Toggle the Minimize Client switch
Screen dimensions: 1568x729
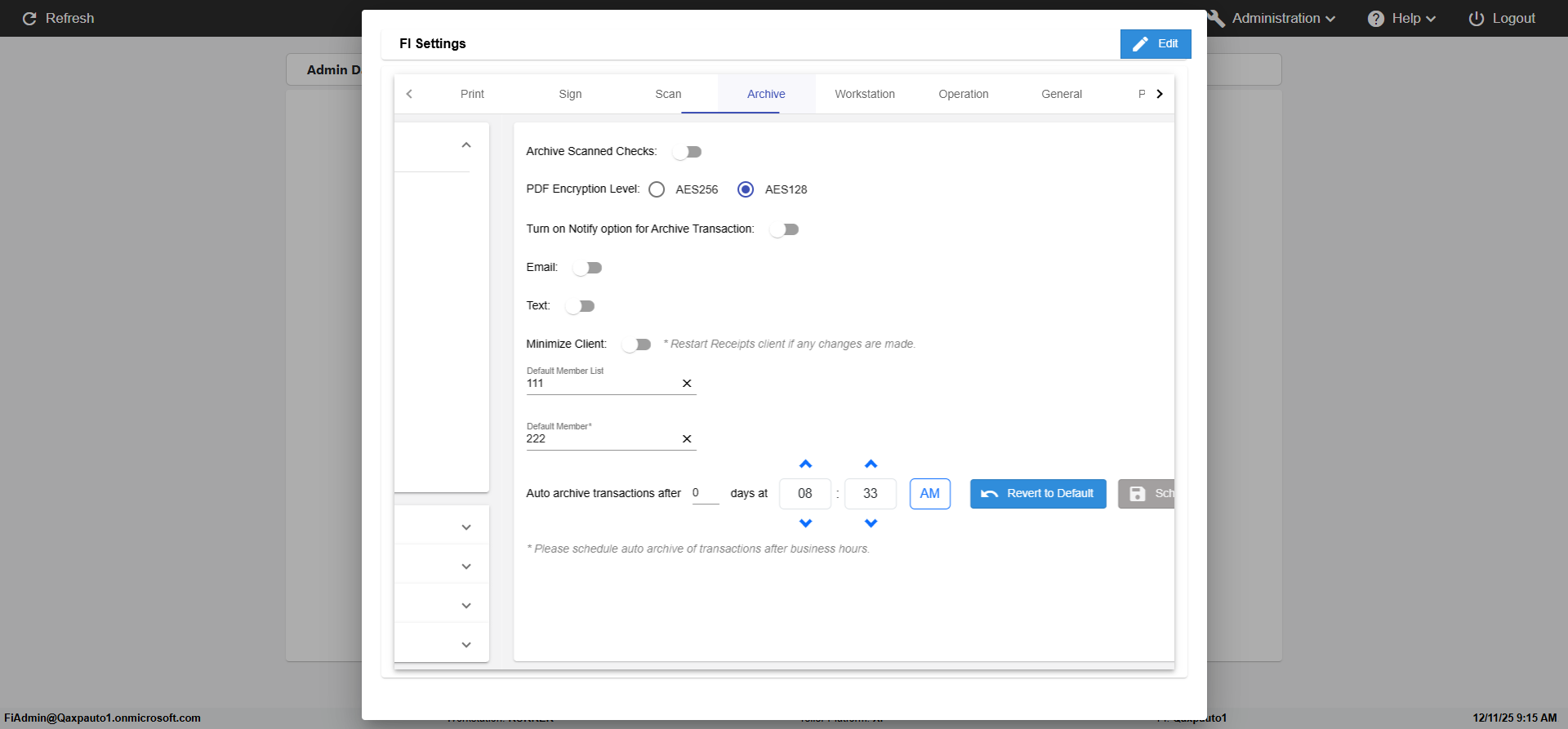(x=636, y=344)
